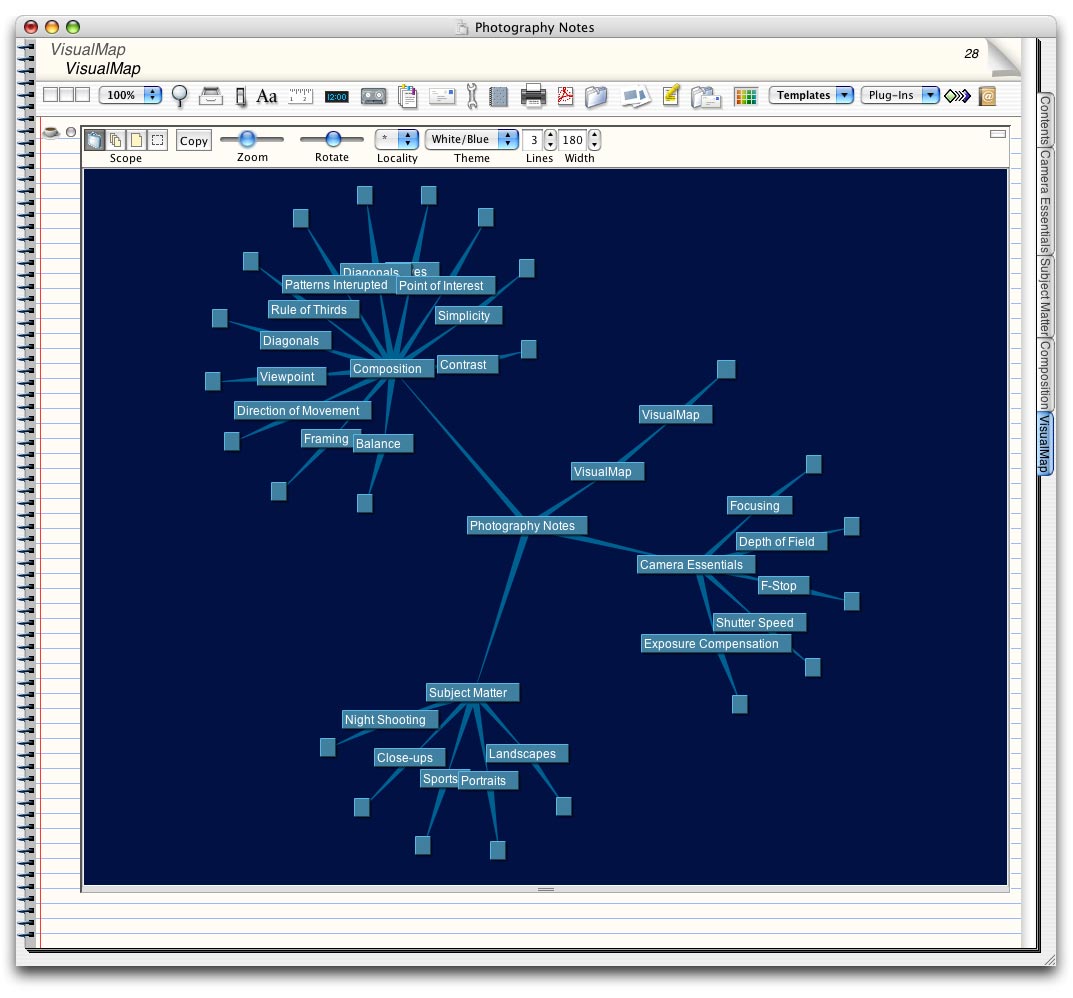Click the Copy button
Screen dimensions: 1073x998
194,140
